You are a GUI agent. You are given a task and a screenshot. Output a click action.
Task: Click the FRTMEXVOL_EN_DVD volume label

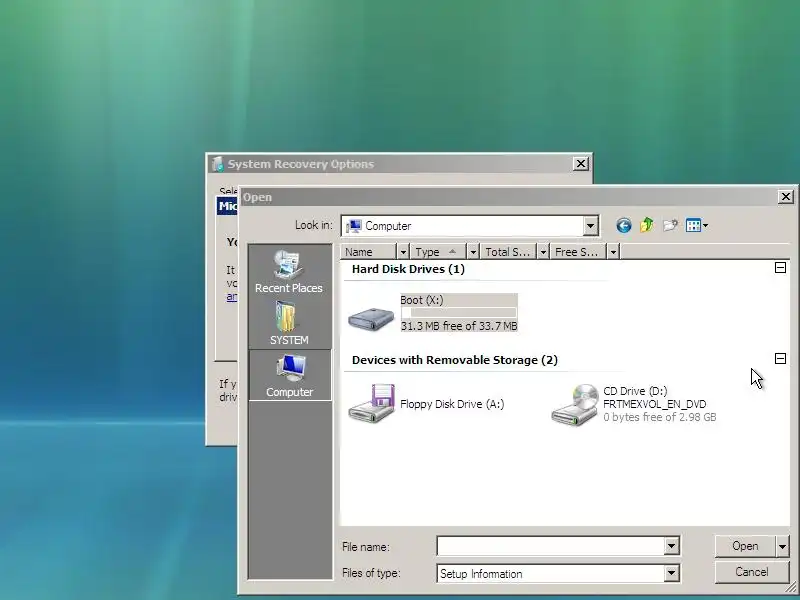point(655,404)
